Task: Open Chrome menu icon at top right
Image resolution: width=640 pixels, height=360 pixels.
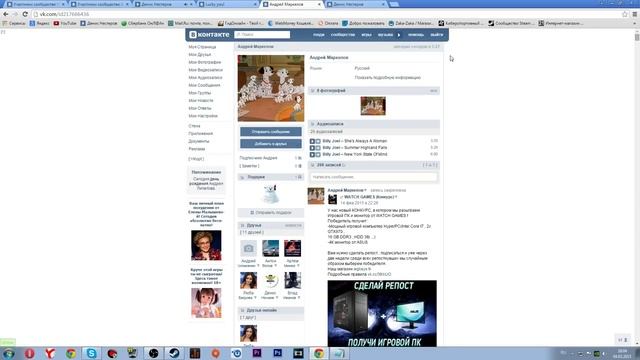Action: (635, 14)
